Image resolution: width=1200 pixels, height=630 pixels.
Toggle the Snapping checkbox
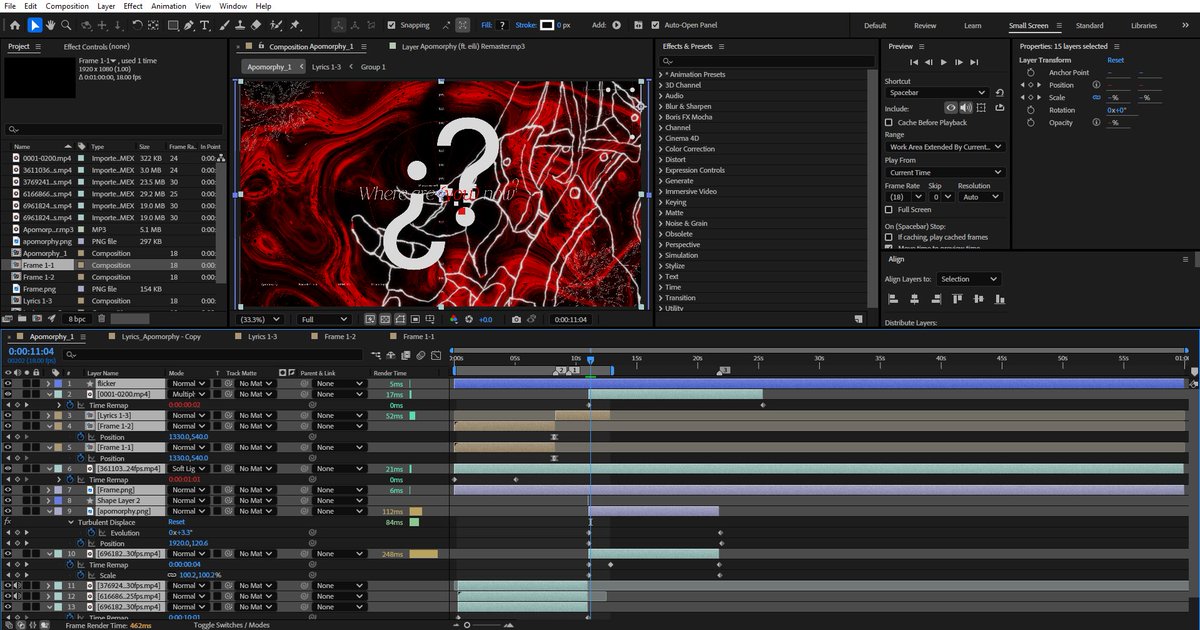[x=392, y=25]
